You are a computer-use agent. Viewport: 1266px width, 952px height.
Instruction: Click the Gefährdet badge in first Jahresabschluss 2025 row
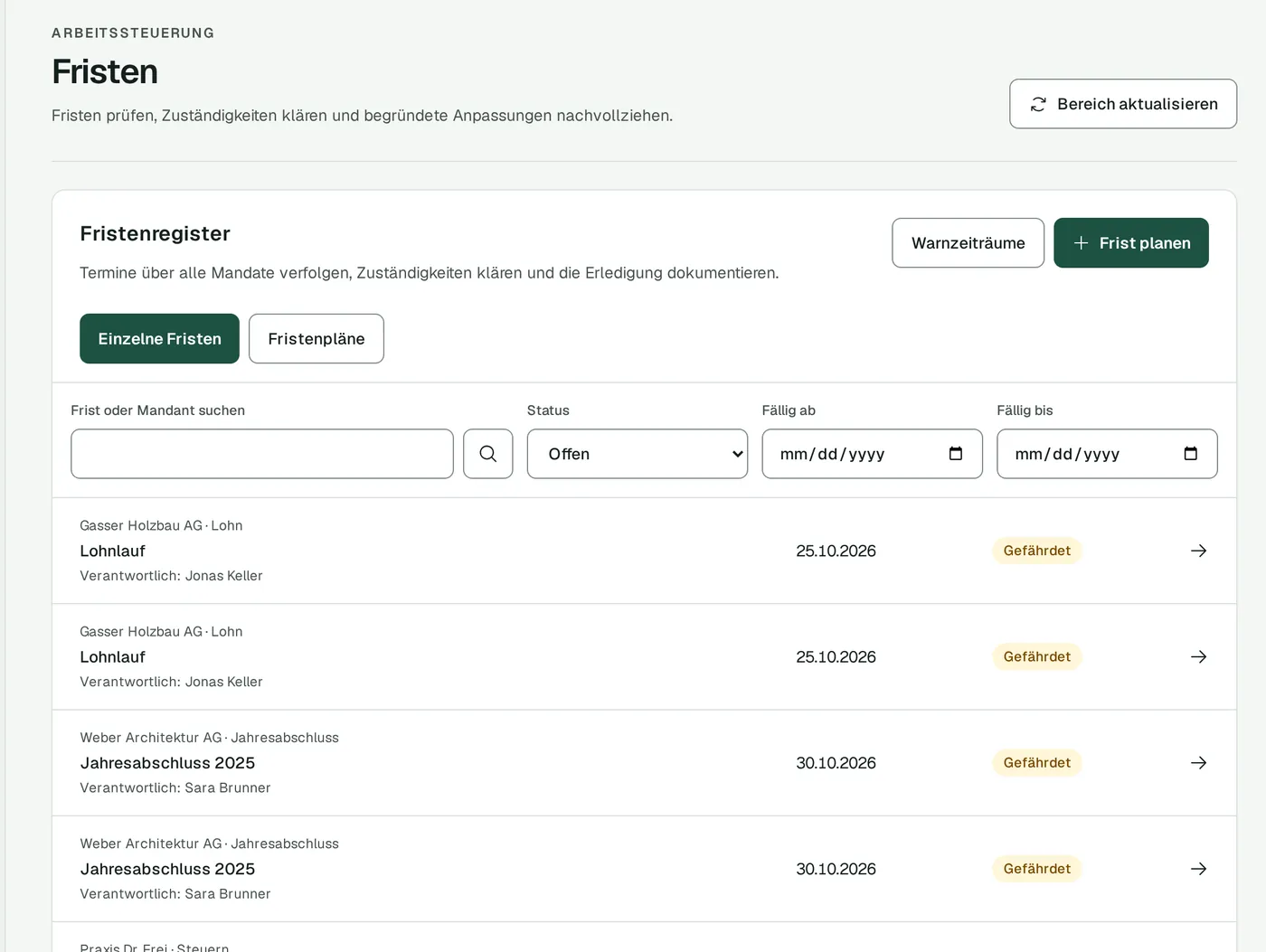tap(1037, 763)
